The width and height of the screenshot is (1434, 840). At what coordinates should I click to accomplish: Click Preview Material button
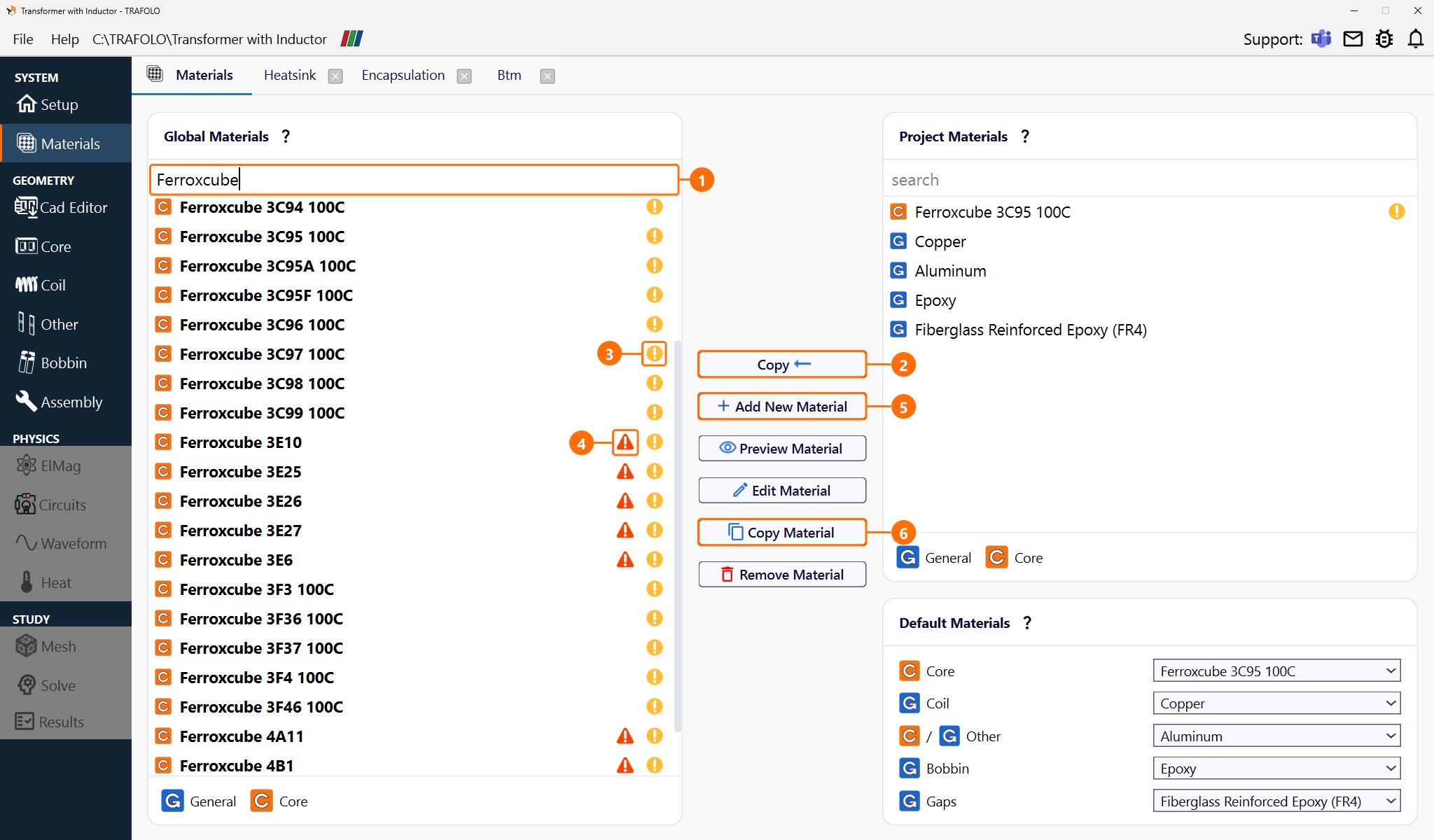tap(782, 449)
